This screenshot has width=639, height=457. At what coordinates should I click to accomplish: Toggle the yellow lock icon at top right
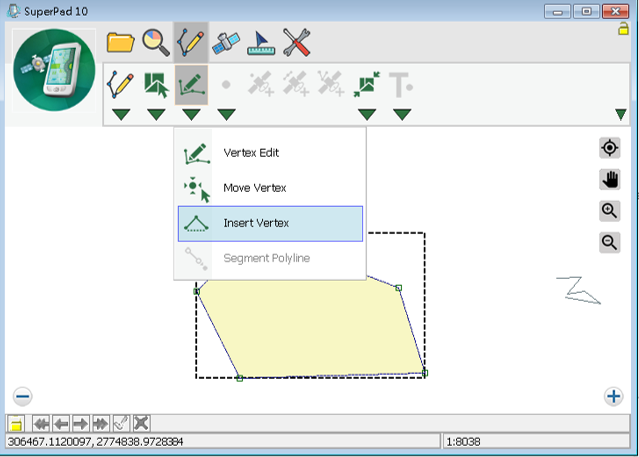coord(624,29)
